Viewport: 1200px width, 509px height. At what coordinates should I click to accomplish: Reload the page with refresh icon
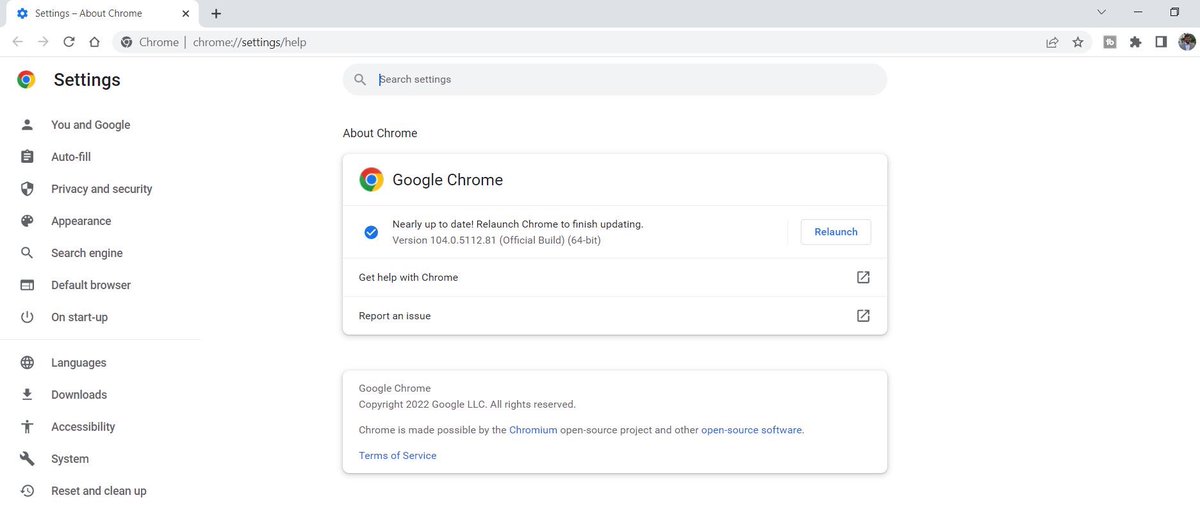tap(69, 42)
